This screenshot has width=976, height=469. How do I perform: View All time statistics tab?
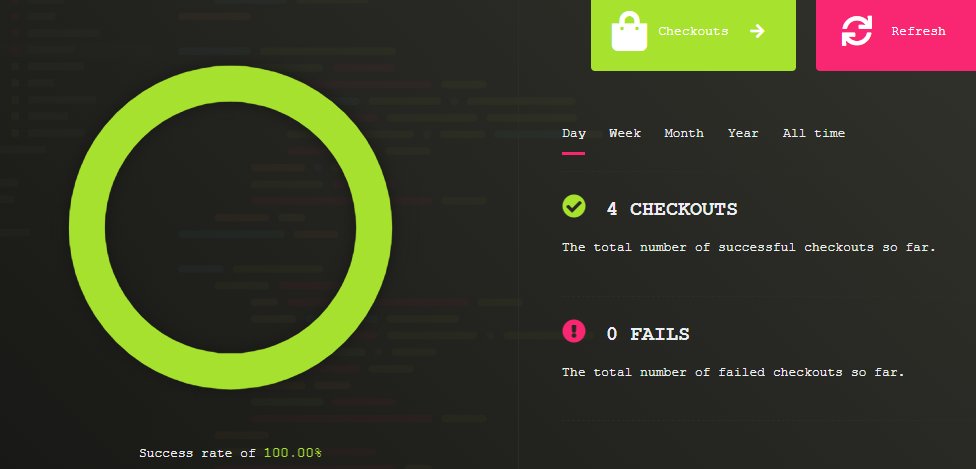(814, 133)
